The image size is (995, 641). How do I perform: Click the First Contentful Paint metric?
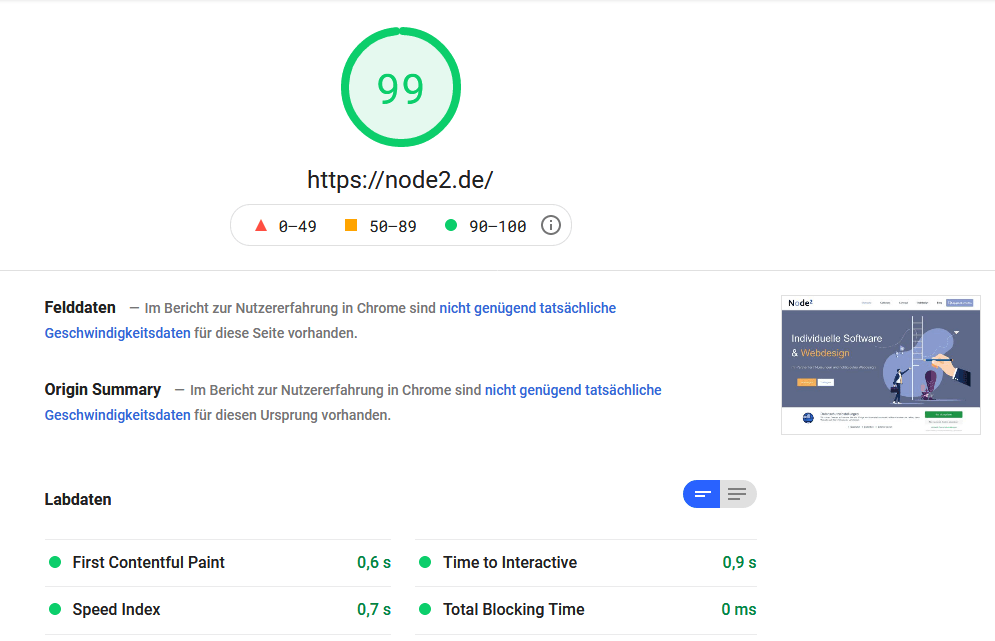coord(218,563)
